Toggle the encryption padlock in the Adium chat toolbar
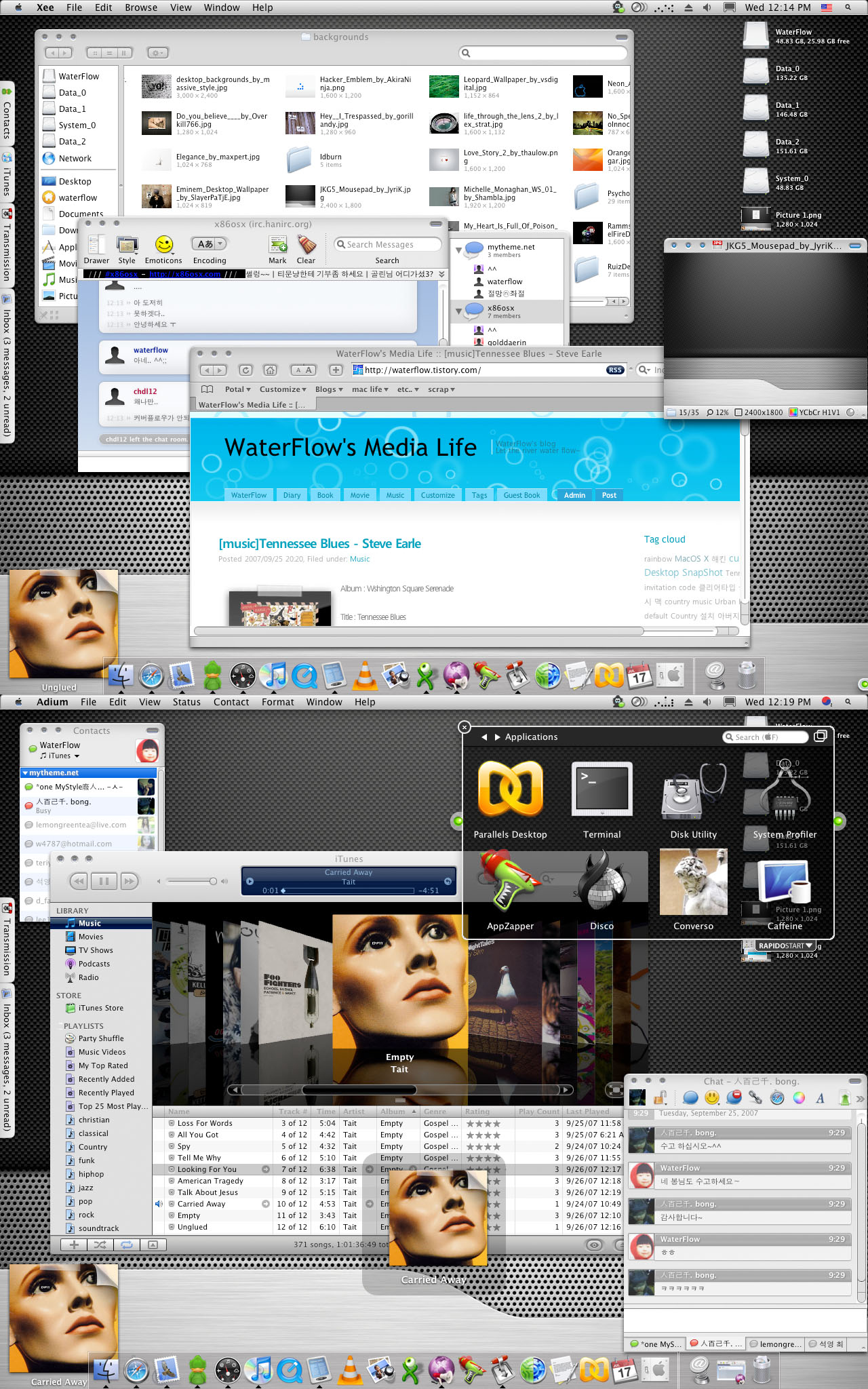This screenshot has height=1389, width=868. (x=660, y=1097)
